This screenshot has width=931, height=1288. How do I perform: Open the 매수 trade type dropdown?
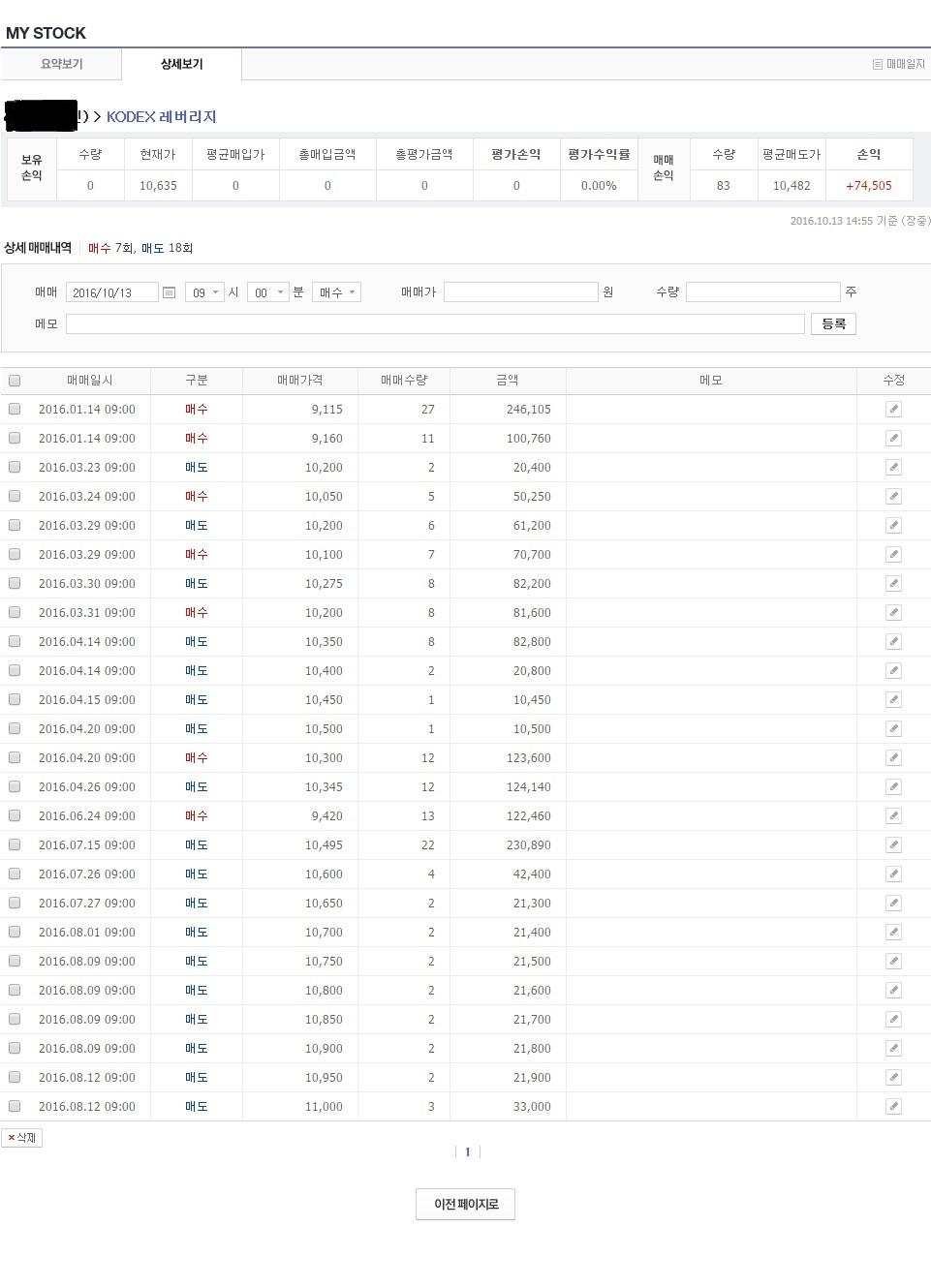tap(336, 292)
